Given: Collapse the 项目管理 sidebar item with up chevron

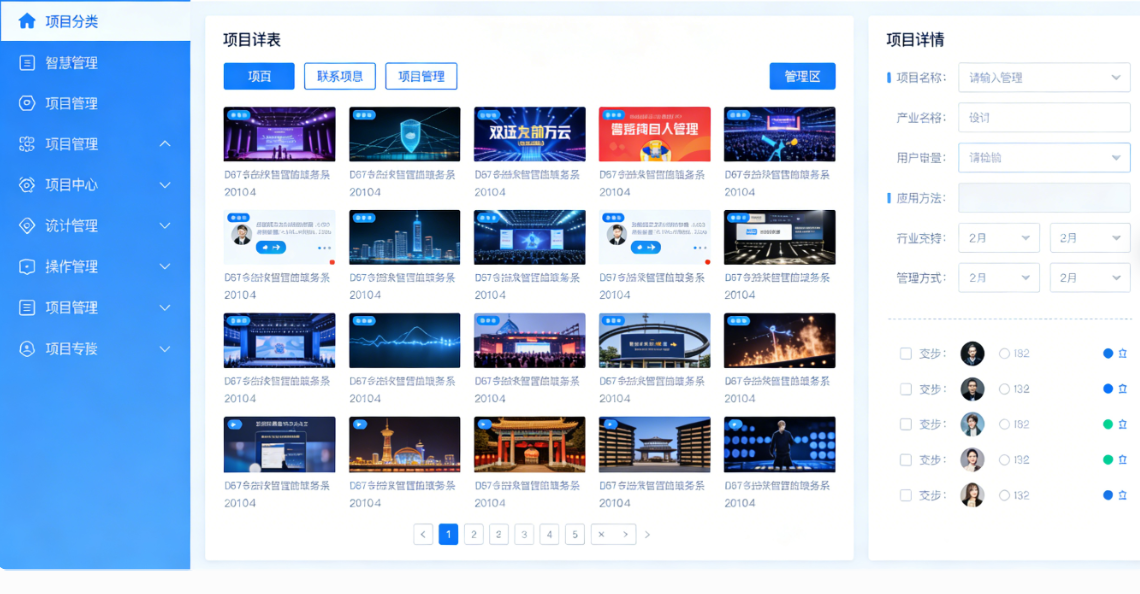Looking at the screenshot, I should click(165, 144).
